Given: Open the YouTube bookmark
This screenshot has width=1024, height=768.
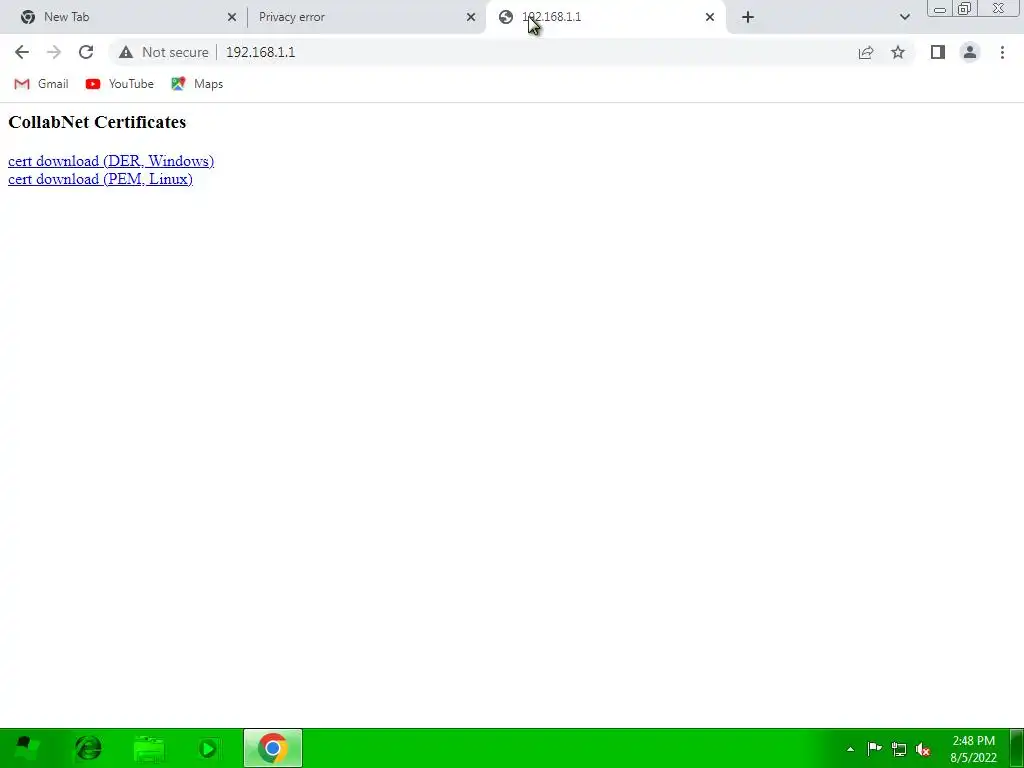Looking at the screenshot, I should (x=120, y=84).
